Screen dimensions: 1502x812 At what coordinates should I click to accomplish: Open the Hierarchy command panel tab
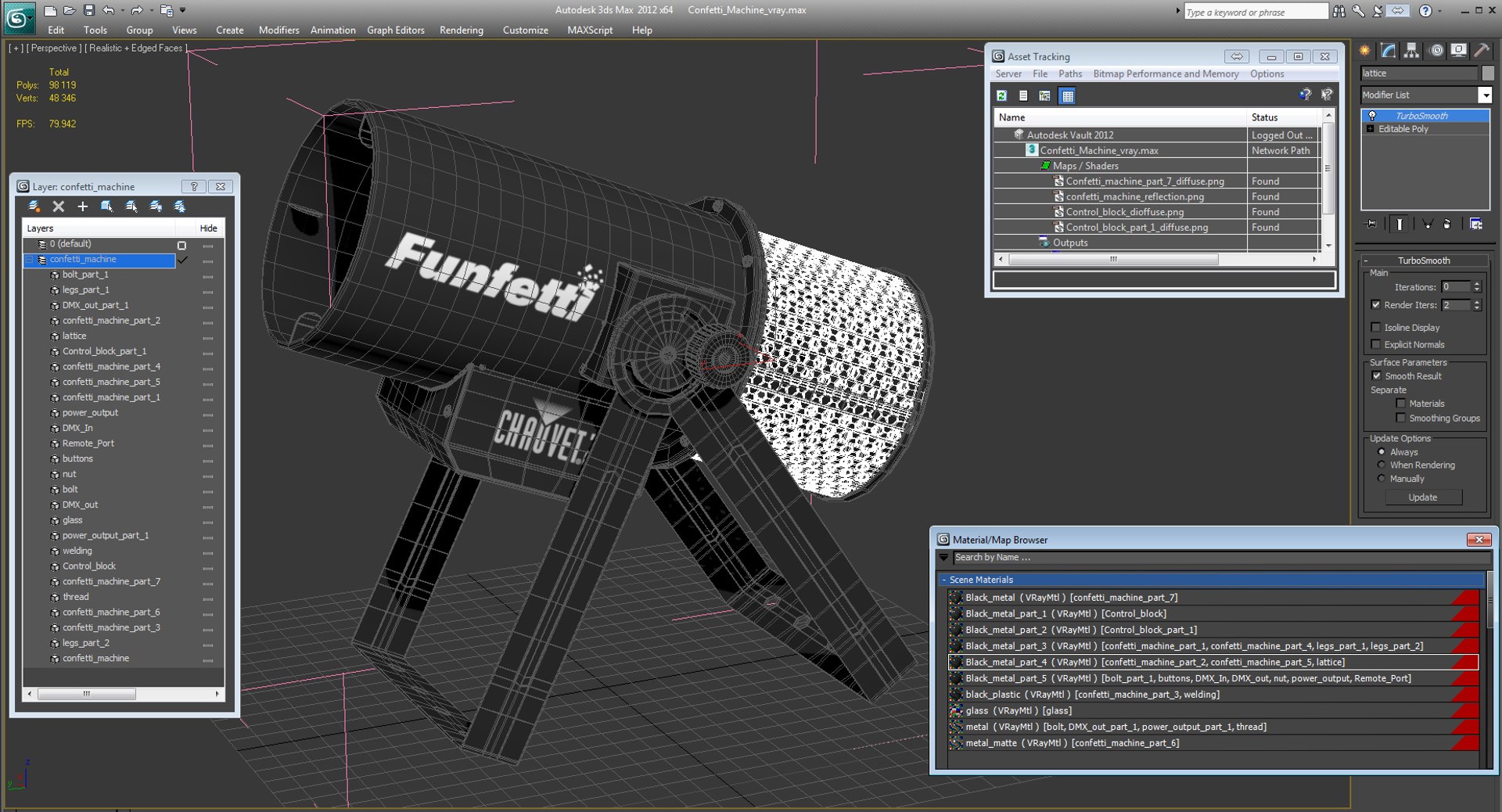(1411, 51)
